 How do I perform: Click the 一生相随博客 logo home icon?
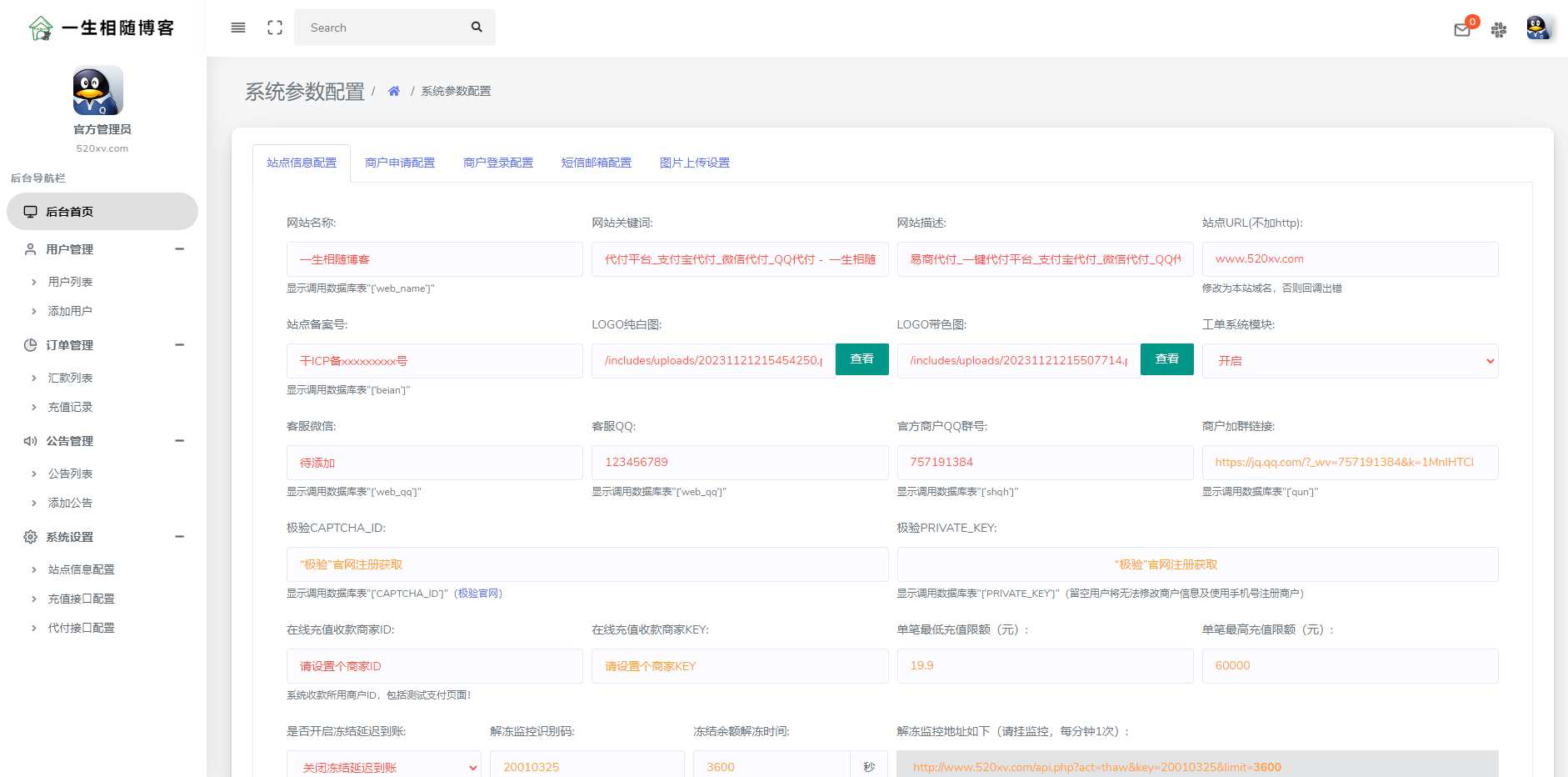click(x=39, y=28)
